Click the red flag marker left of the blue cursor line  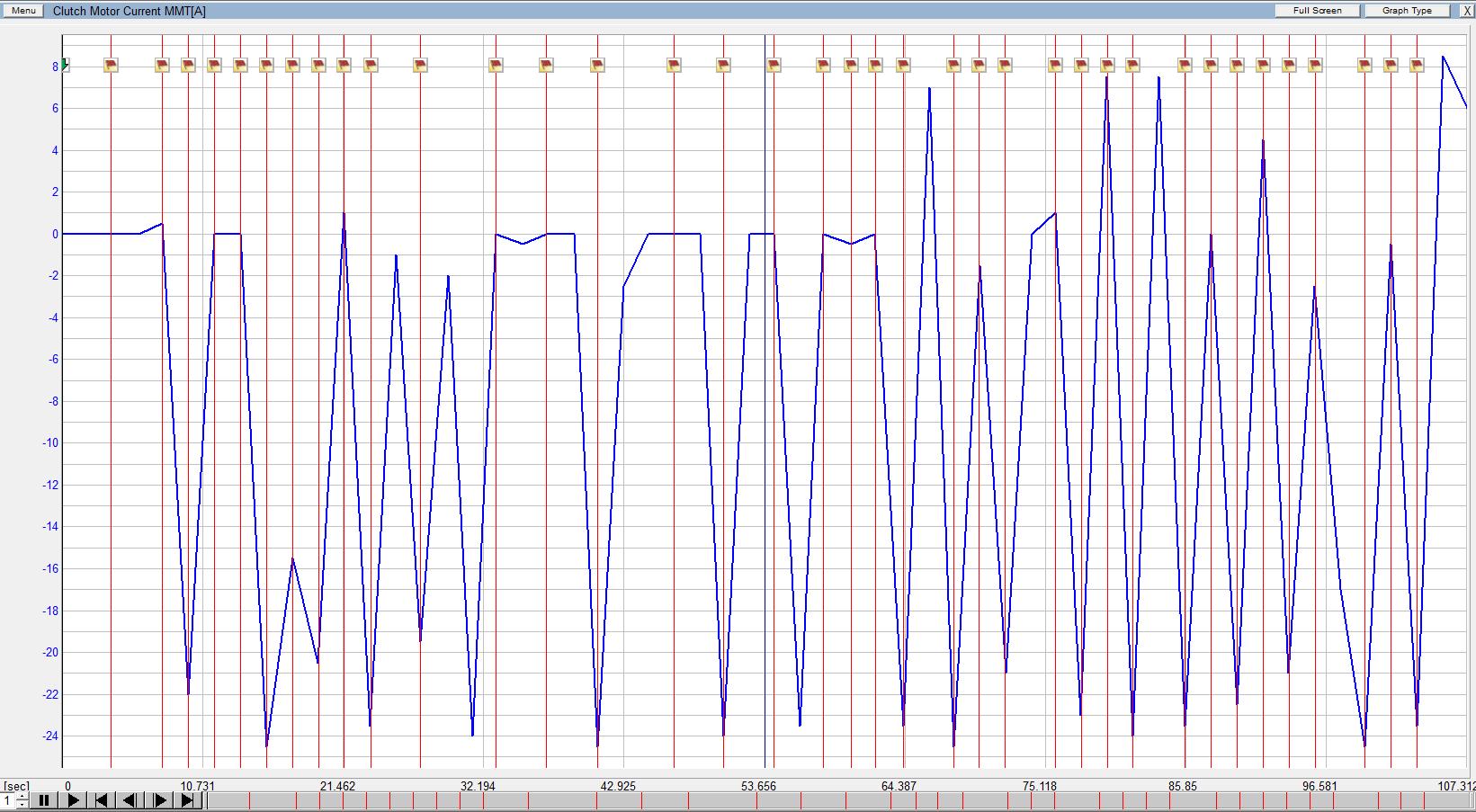(x=723, y=65)
